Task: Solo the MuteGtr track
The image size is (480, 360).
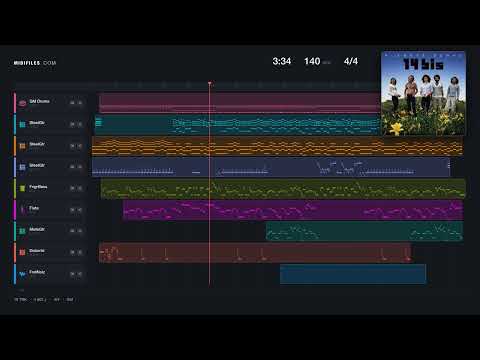Action: [80, 231]
